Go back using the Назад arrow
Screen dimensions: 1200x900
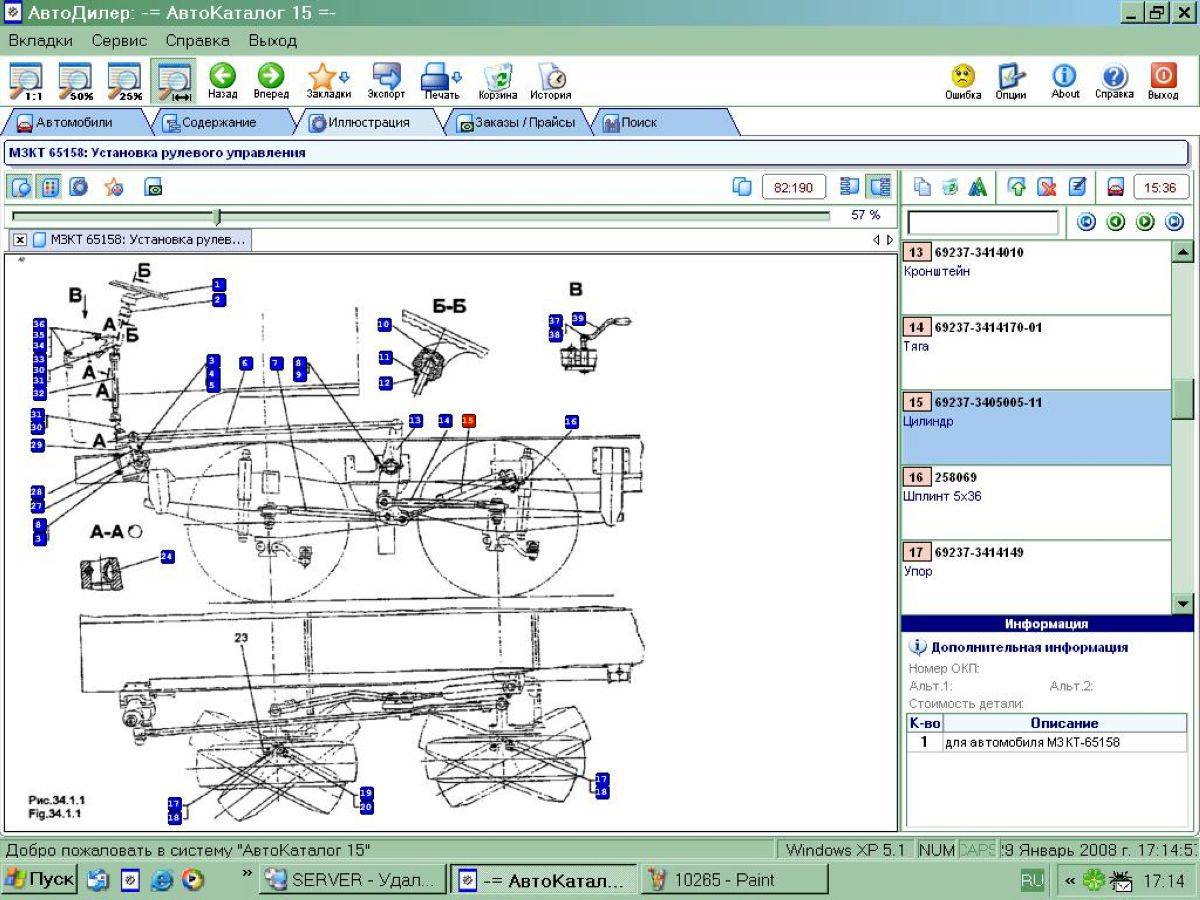(222, 80)
